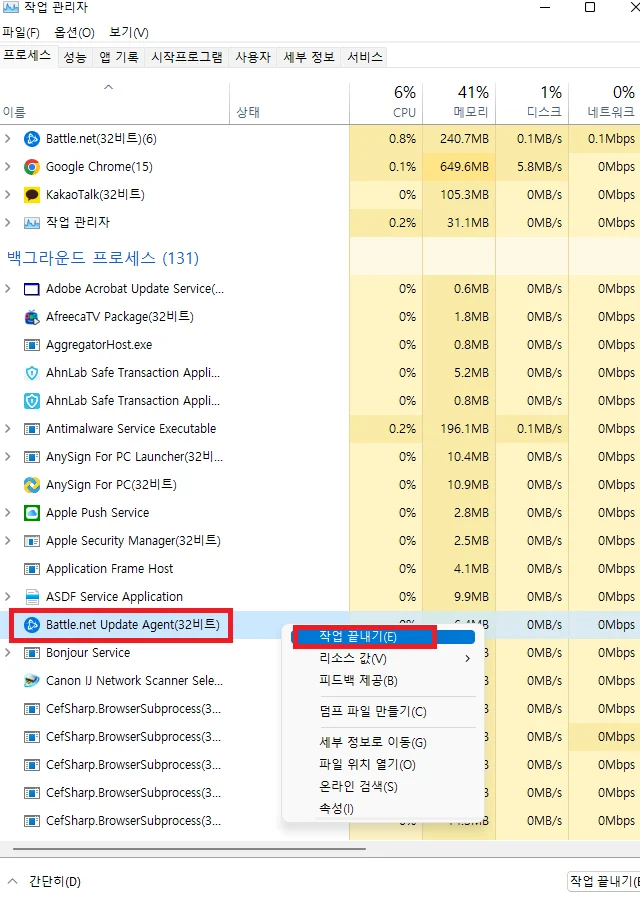Image resolution: width=640 pixels, height=902 pixels.
Task: Sort by the 이름 column header
Action: coord(114,102)
